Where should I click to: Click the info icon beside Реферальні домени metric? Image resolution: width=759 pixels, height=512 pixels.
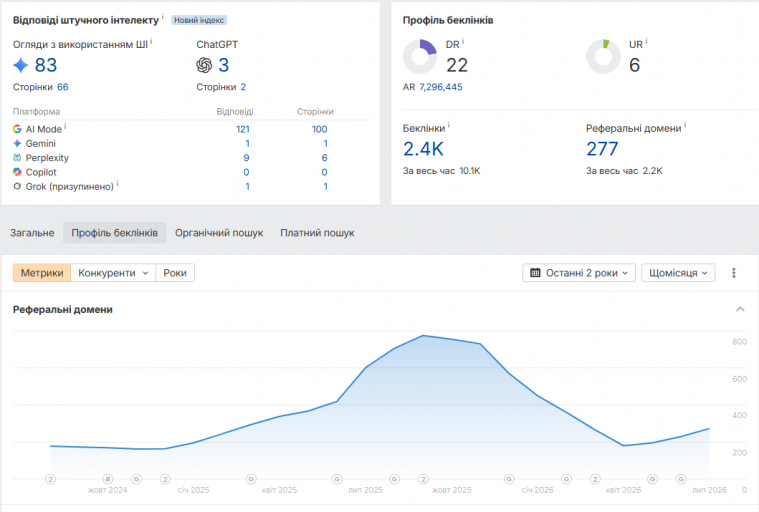[685, 125]
